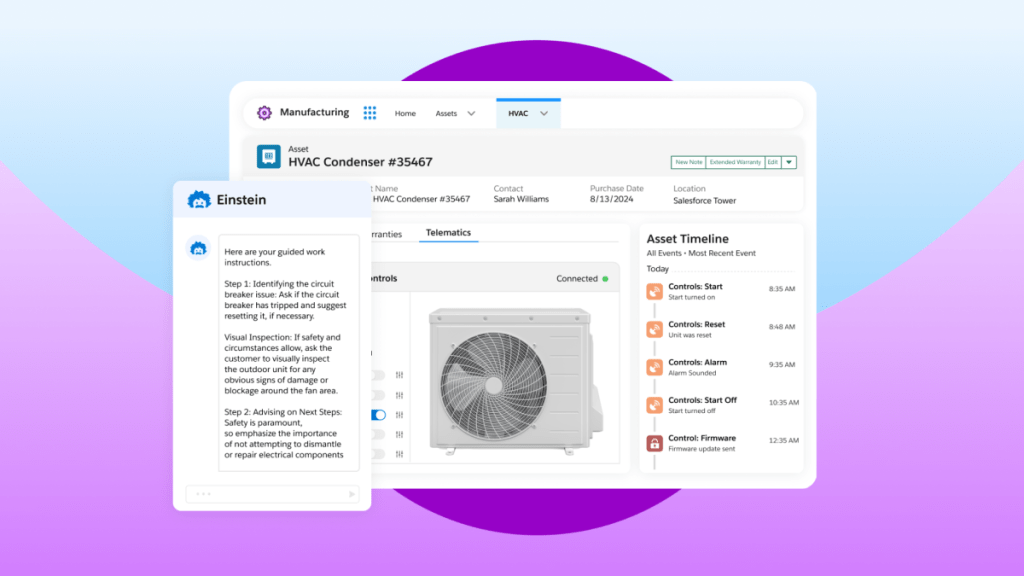Viewport: 1024px width, 576px height.
Task: Click the Extended Warranty button
Action: click(735, 162)
